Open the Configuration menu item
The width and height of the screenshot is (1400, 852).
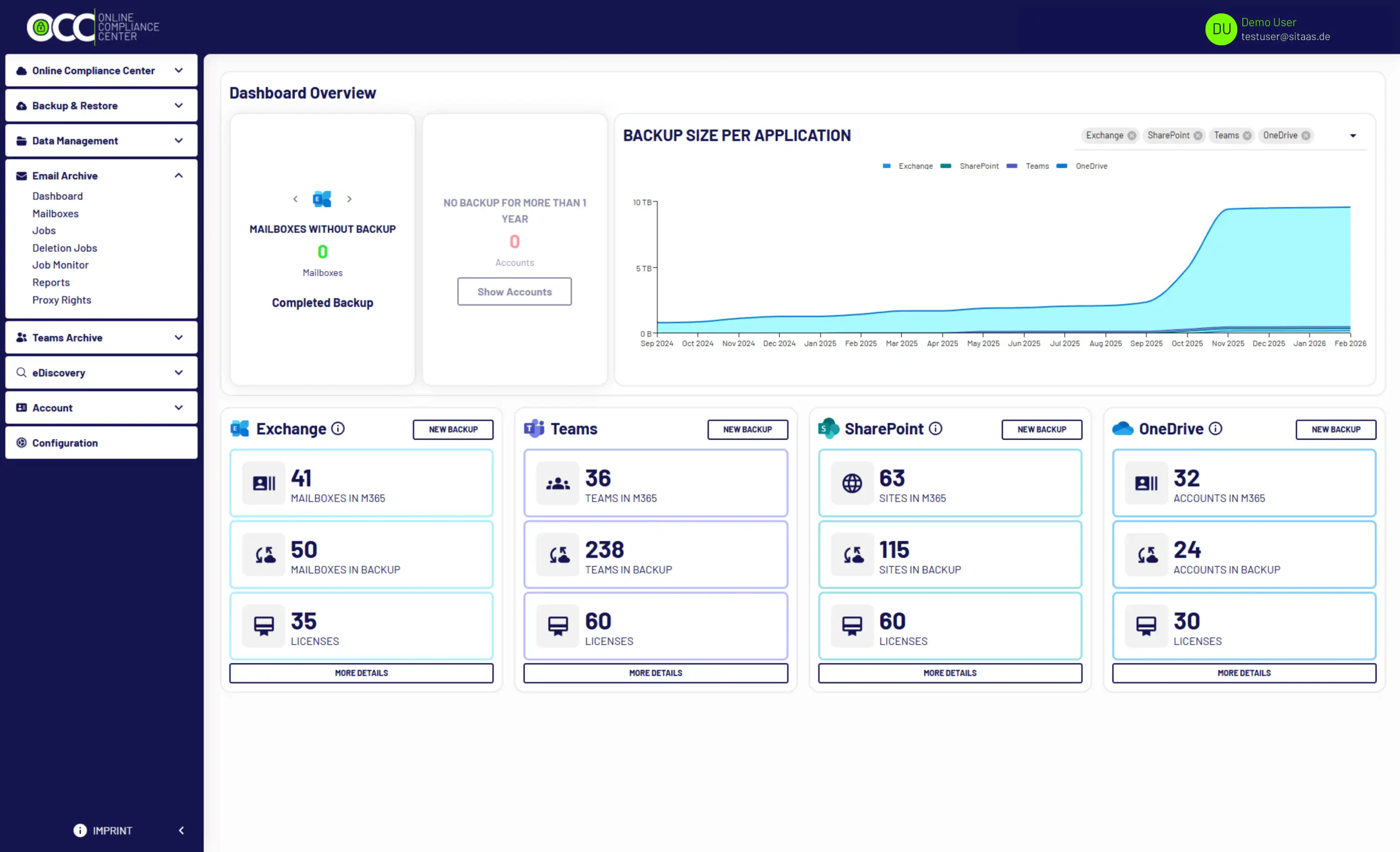(65, 443)
